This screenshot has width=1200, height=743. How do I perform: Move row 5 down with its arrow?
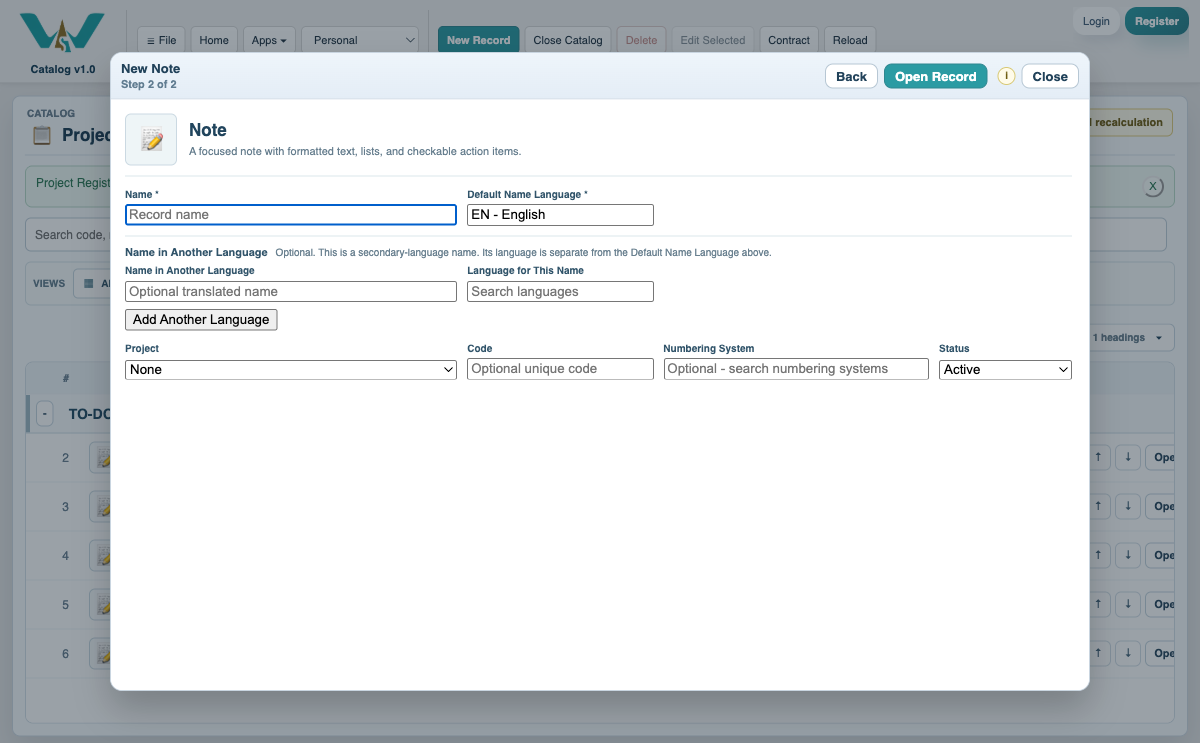pos(1127,604)
